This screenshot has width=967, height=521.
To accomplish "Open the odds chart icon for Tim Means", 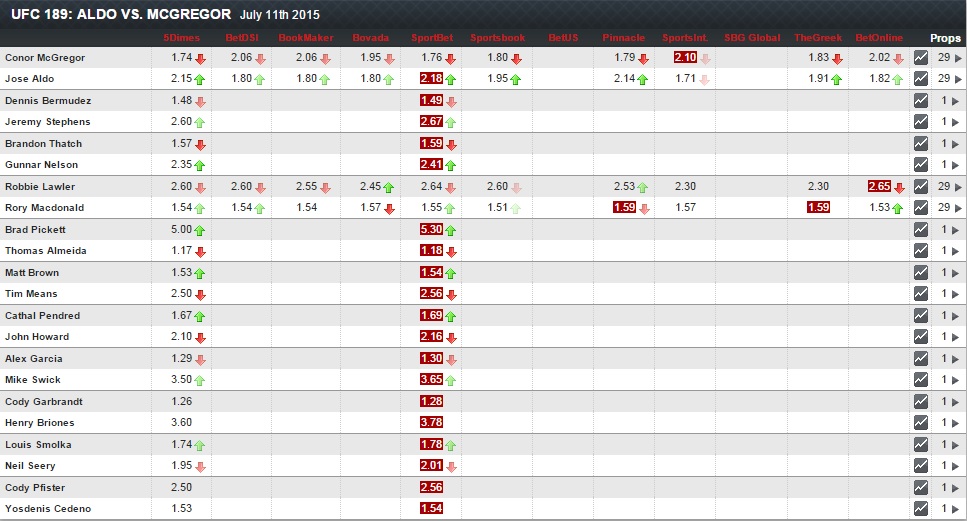I will (x=921, y=293).
